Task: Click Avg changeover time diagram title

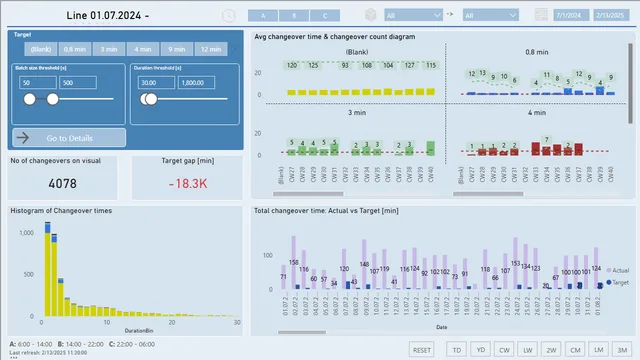Action: click(x=335, y=37)
